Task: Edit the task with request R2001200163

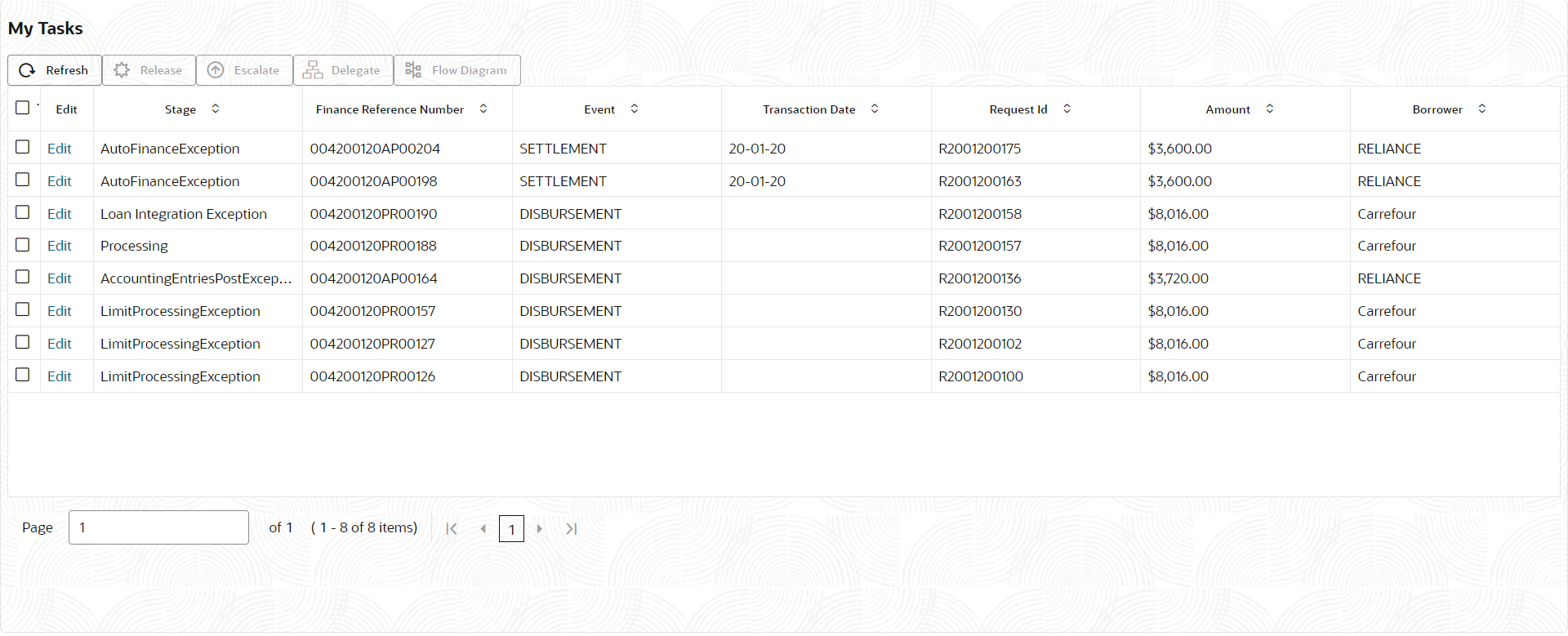Action: pos(60,181)
